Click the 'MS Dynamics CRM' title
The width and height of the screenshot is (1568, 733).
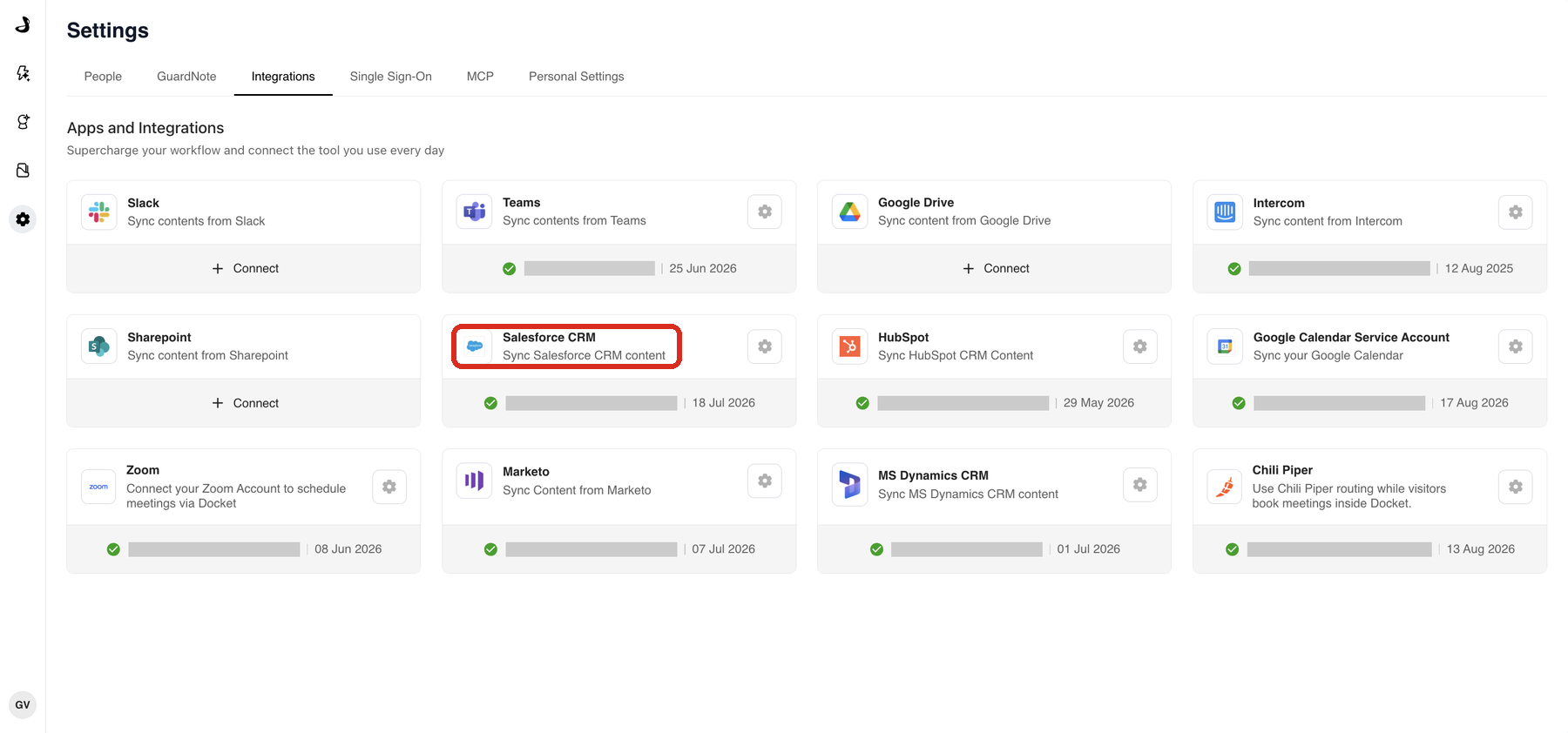coord(933,475)
